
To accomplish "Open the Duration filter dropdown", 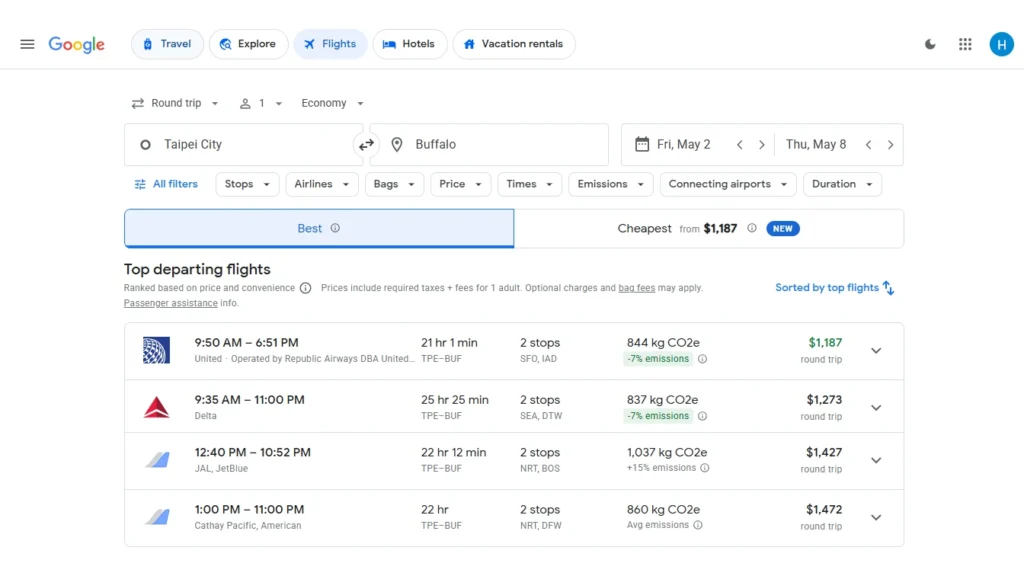I will click(x=842, y=184).
